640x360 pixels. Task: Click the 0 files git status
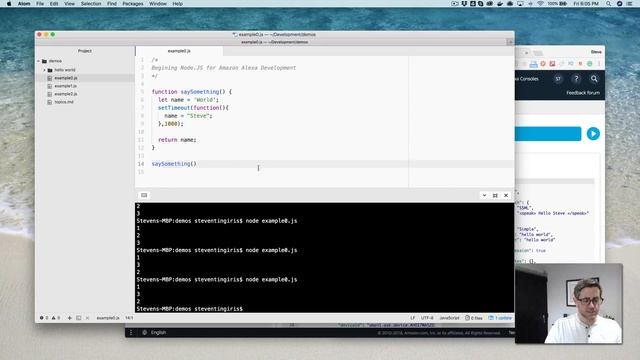pos(474,318)
